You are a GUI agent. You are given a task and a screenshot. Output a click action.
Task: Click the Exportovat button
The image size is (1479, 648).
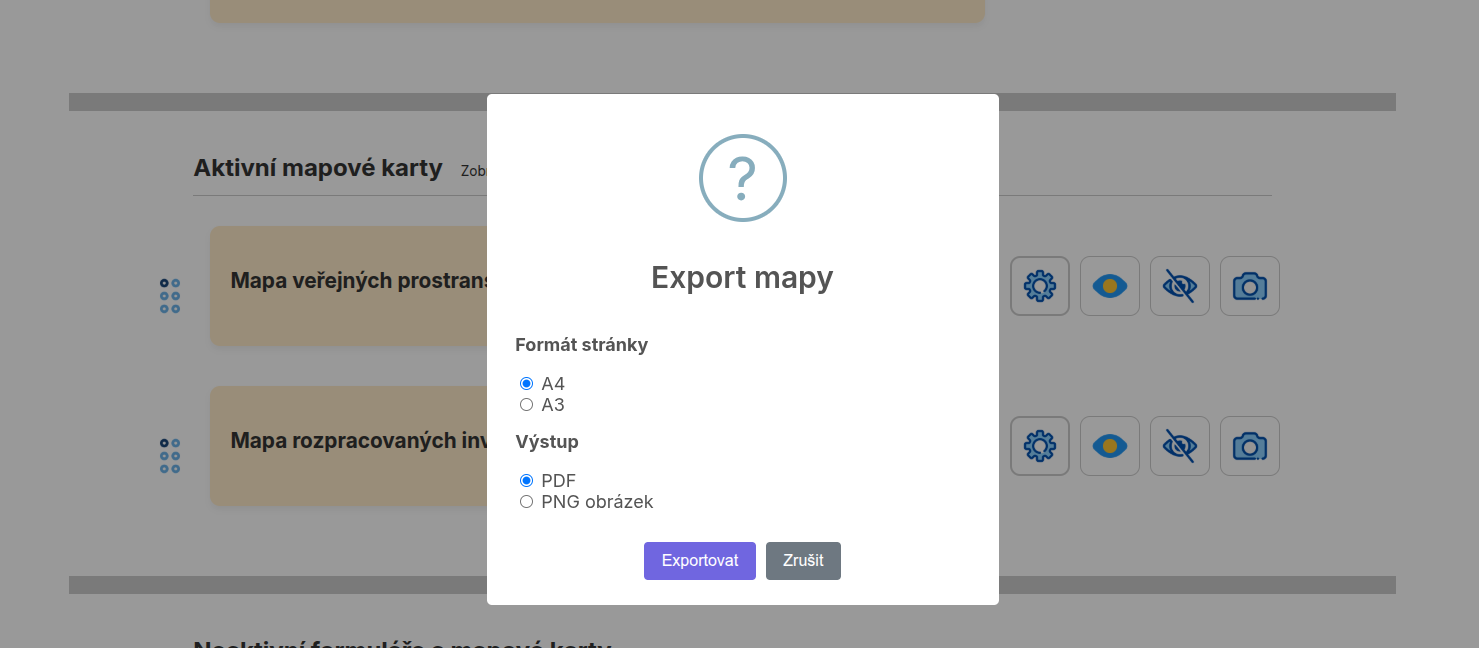pyautogui.click(x=700, y=561)
